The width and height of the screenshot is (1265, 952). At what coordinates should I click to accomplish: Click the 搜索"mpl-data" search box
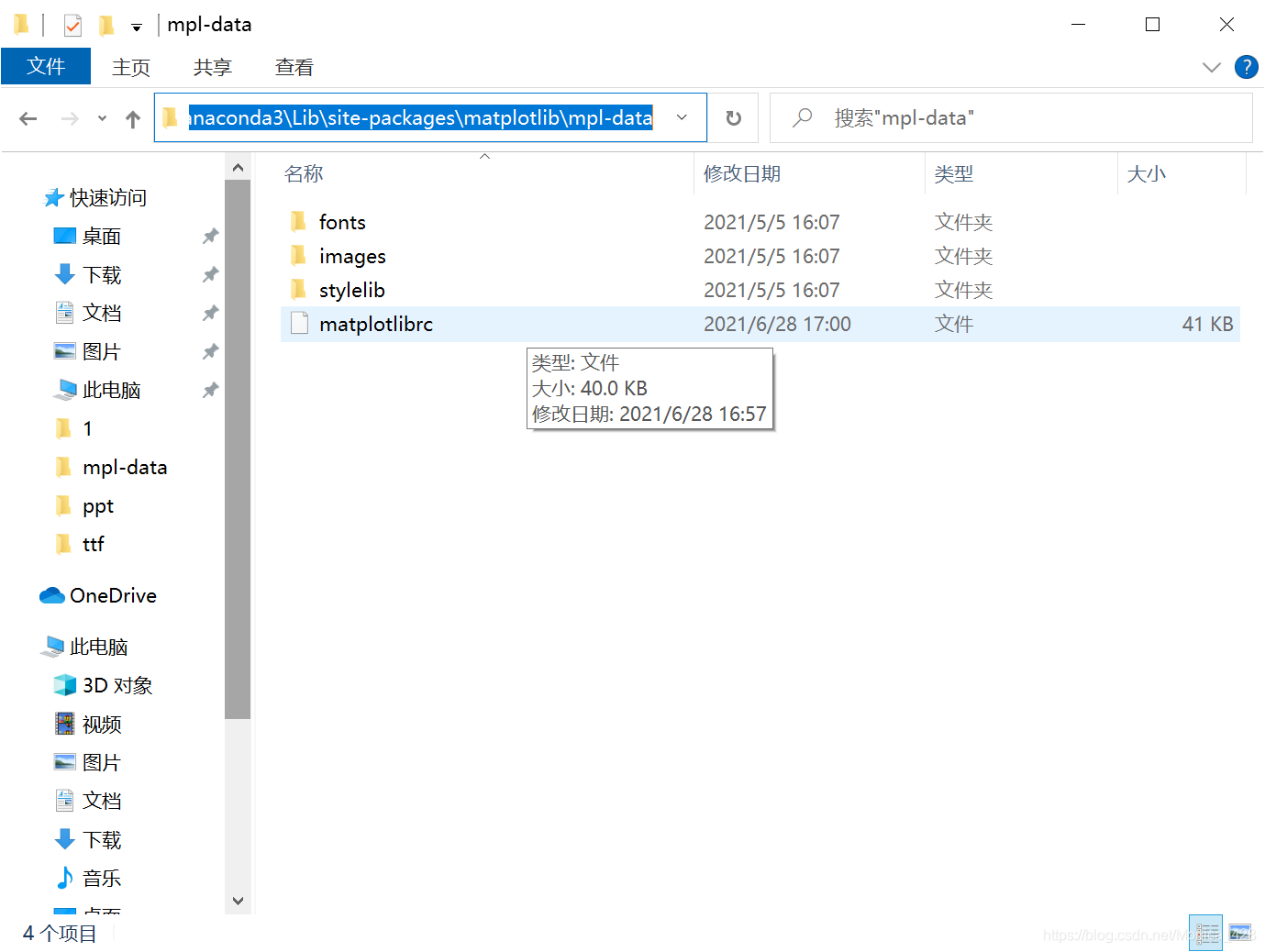(1011, 117)
